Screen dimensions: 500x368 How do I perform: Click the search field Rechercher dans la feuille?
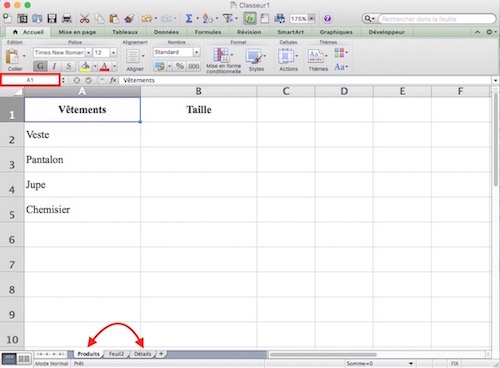tap(437, 19)
